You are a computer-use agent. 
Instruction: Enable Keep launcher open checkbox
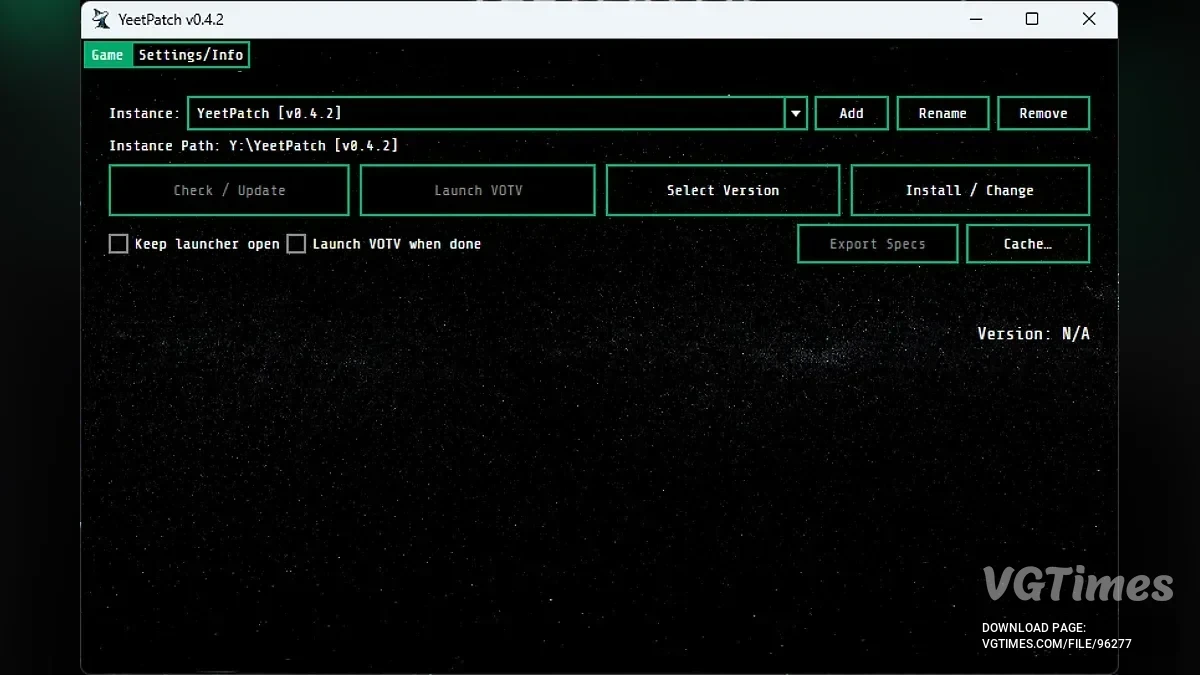pyautogui.click(x=119, y=244)
